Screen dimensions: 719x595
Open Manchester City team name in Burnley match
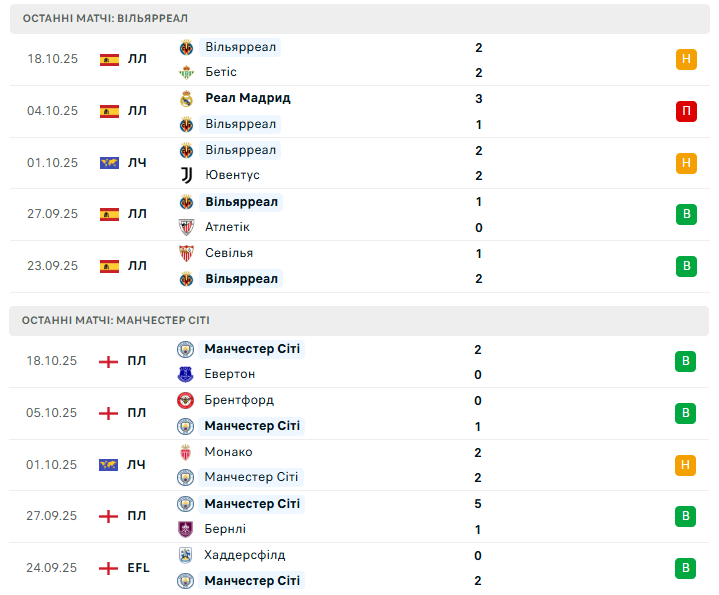252,503
